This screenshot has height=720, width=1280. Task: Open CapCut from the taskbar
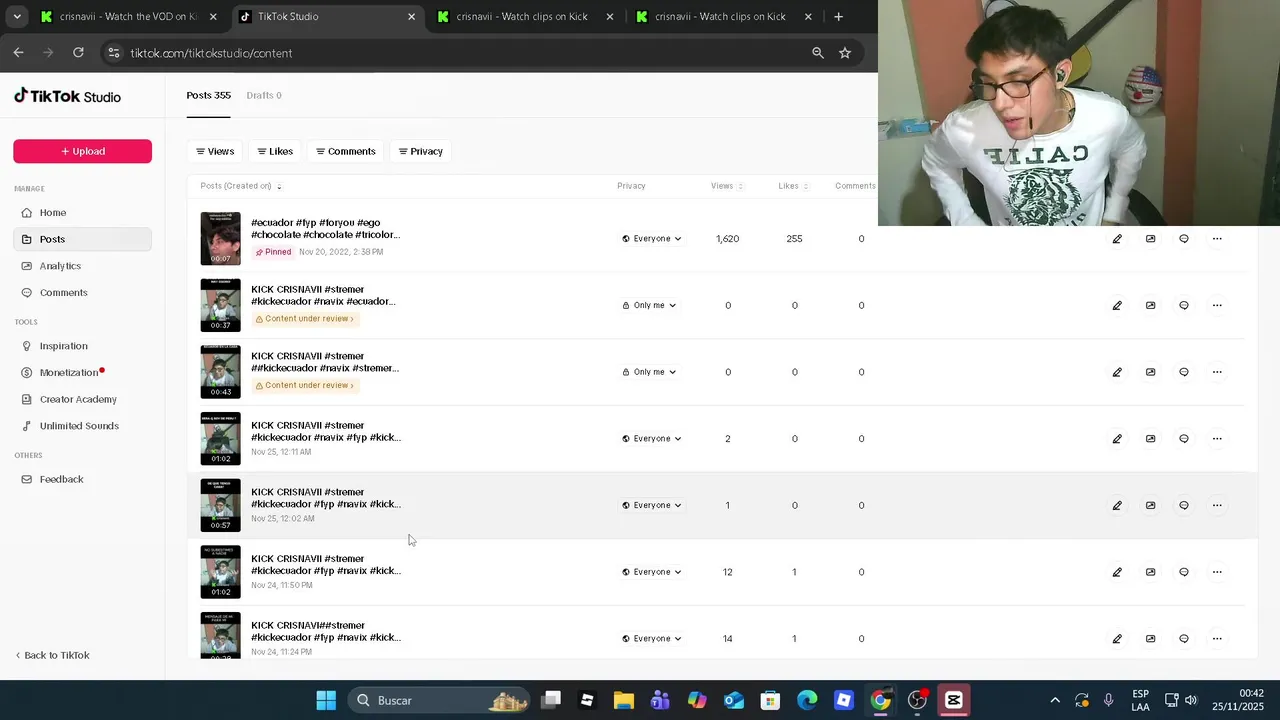coord(954,700)
